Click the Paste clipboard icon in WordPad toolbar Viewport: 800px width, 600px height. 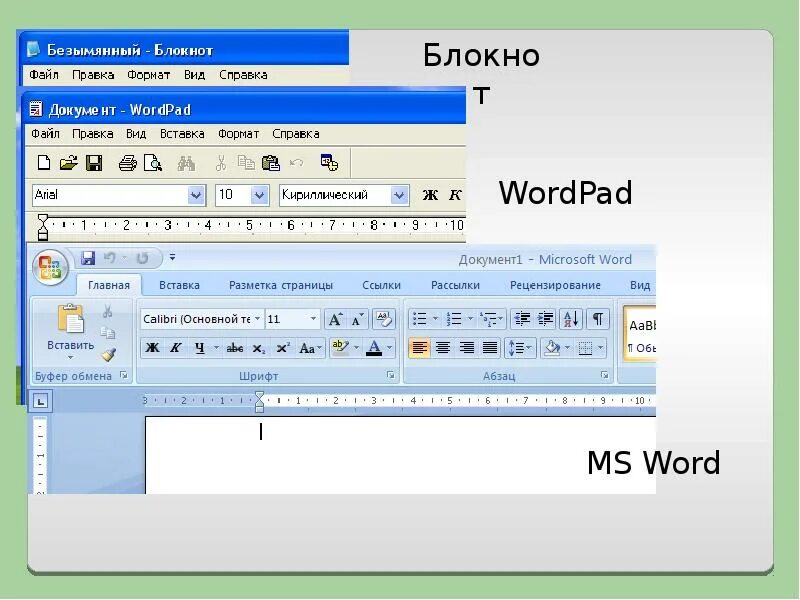270,163
